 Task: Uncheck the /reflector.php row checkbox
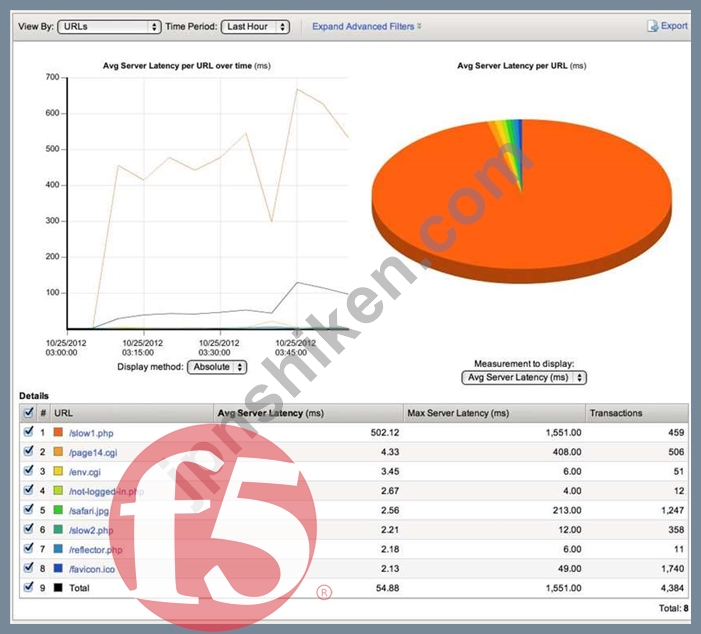pyautogui.click(x=28, y=548)
